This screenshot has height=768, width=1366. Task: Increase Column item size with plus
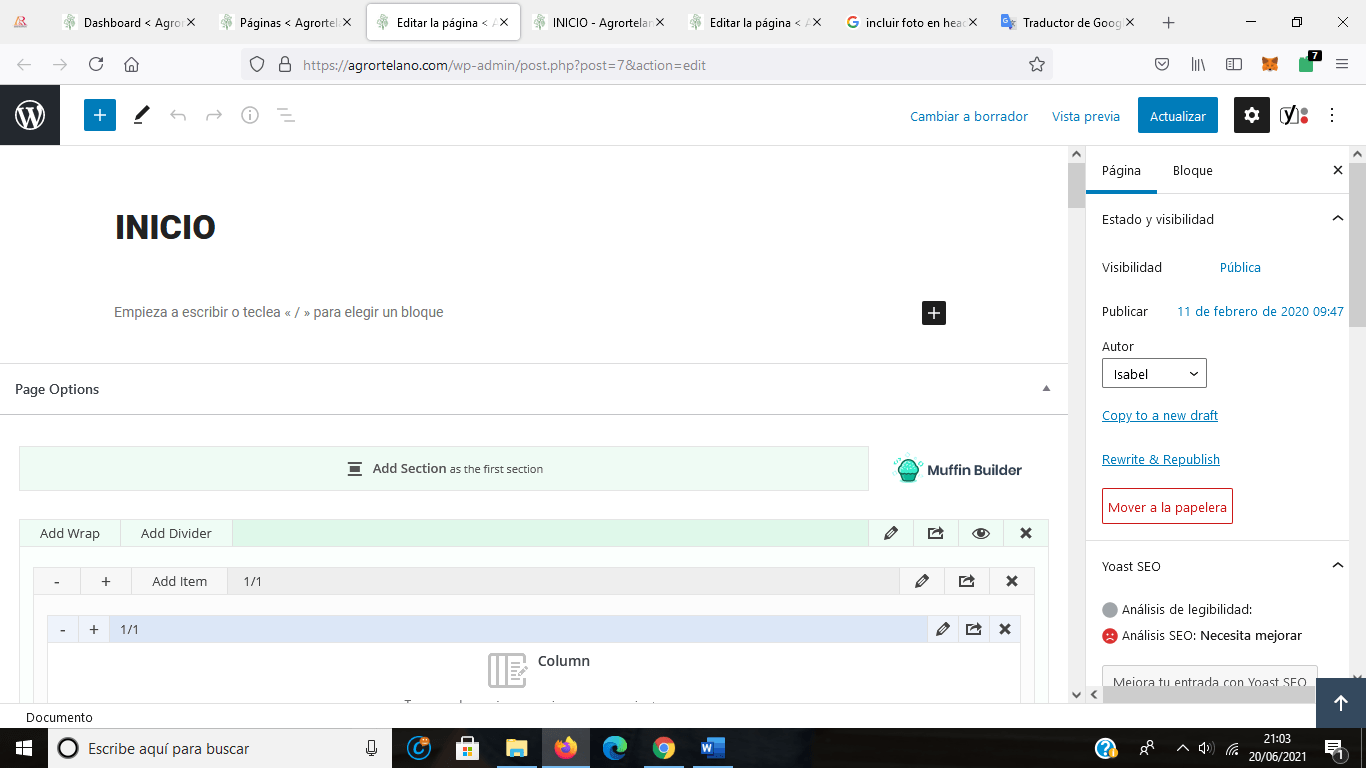94,629
